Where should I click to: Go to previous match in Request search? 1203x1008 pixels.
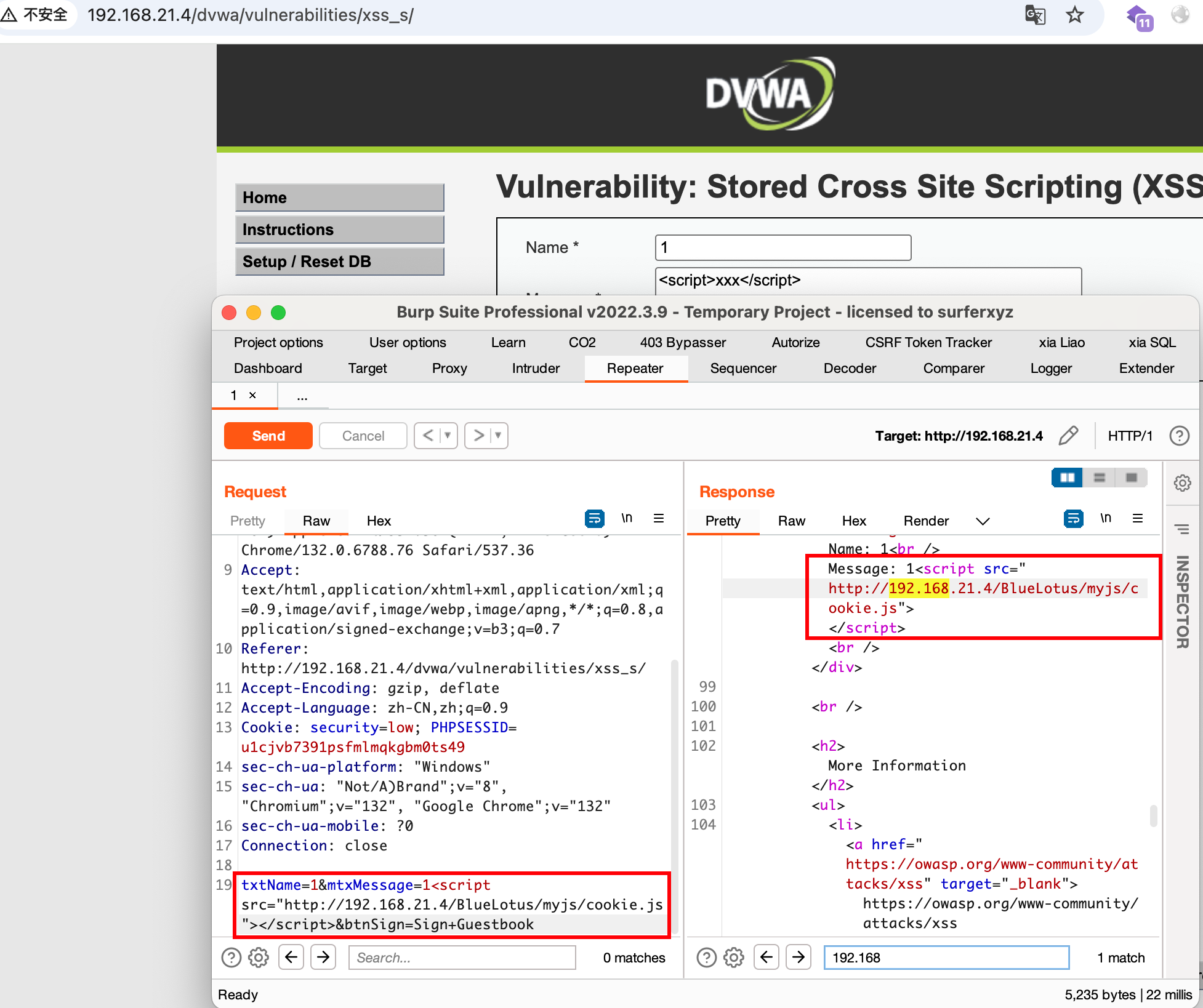tap(291, 957)
